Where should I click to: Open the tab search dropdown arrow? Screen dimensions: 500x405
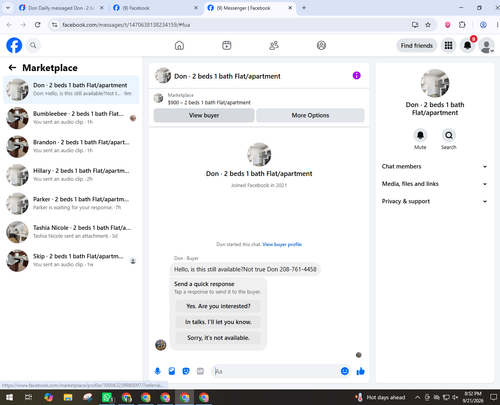coord(8,8)
